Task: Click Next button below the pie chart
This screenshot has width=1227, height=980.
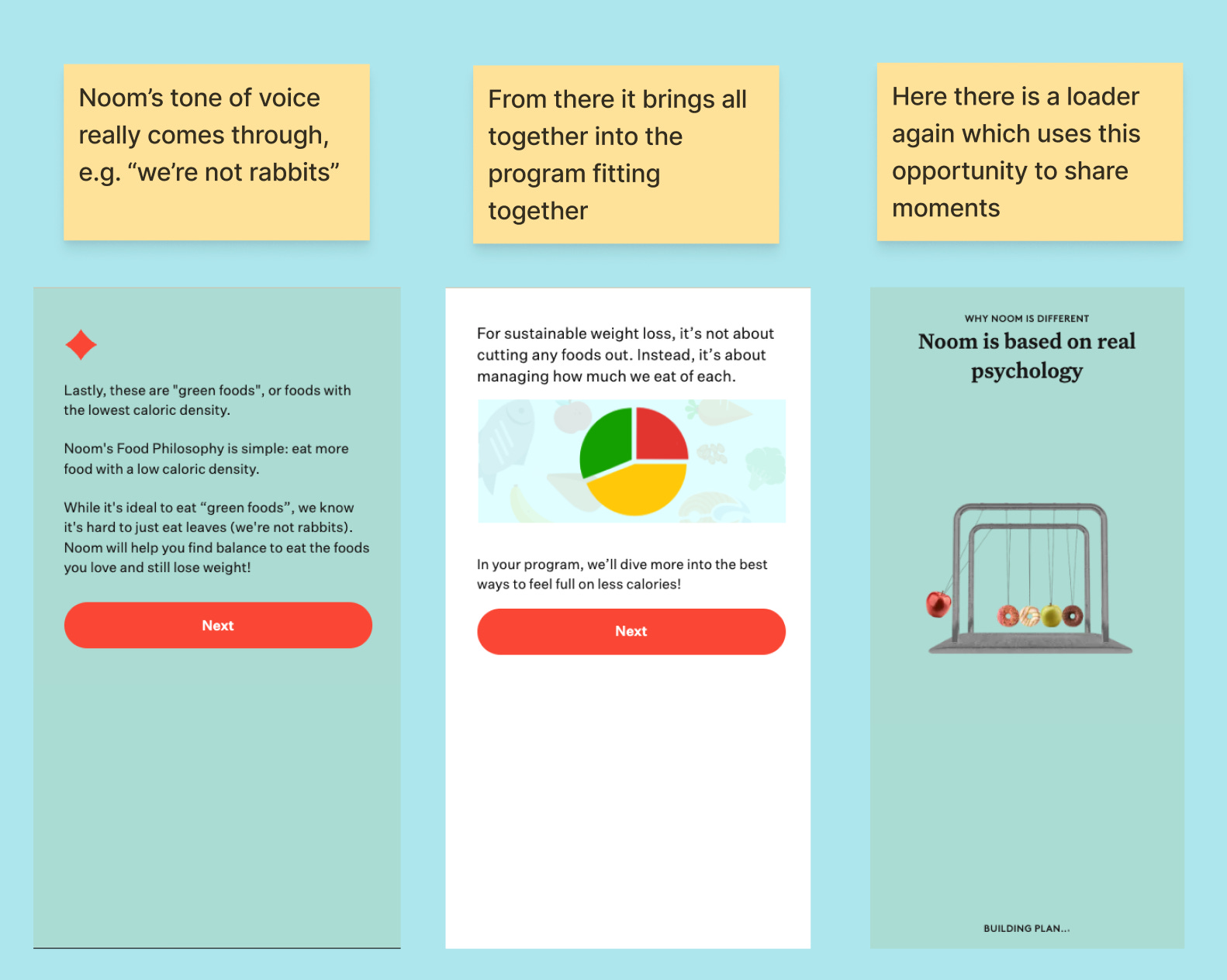Action: (631, 631)
